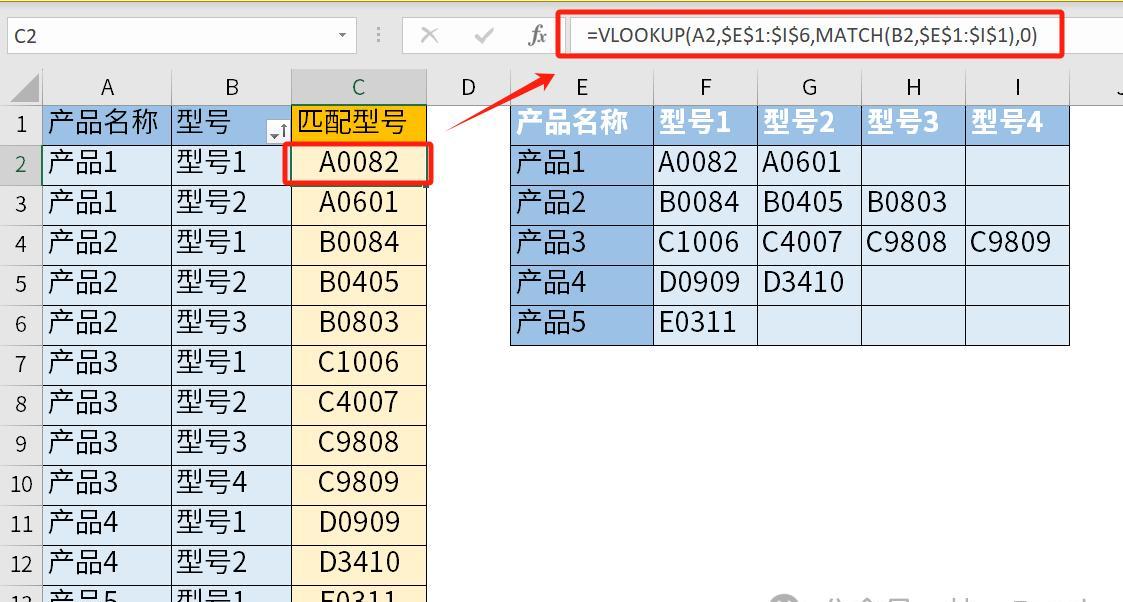Select column B header

[x=232, y=87]
